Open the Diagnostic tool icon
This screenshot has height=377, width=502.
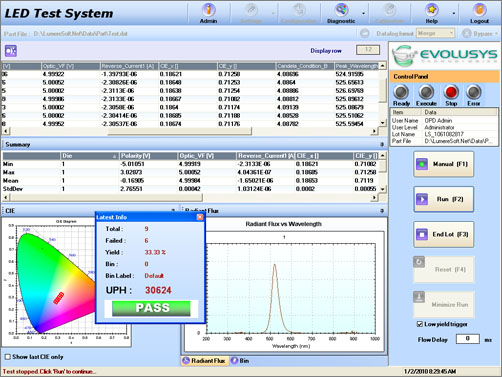(x=341, y=10)
